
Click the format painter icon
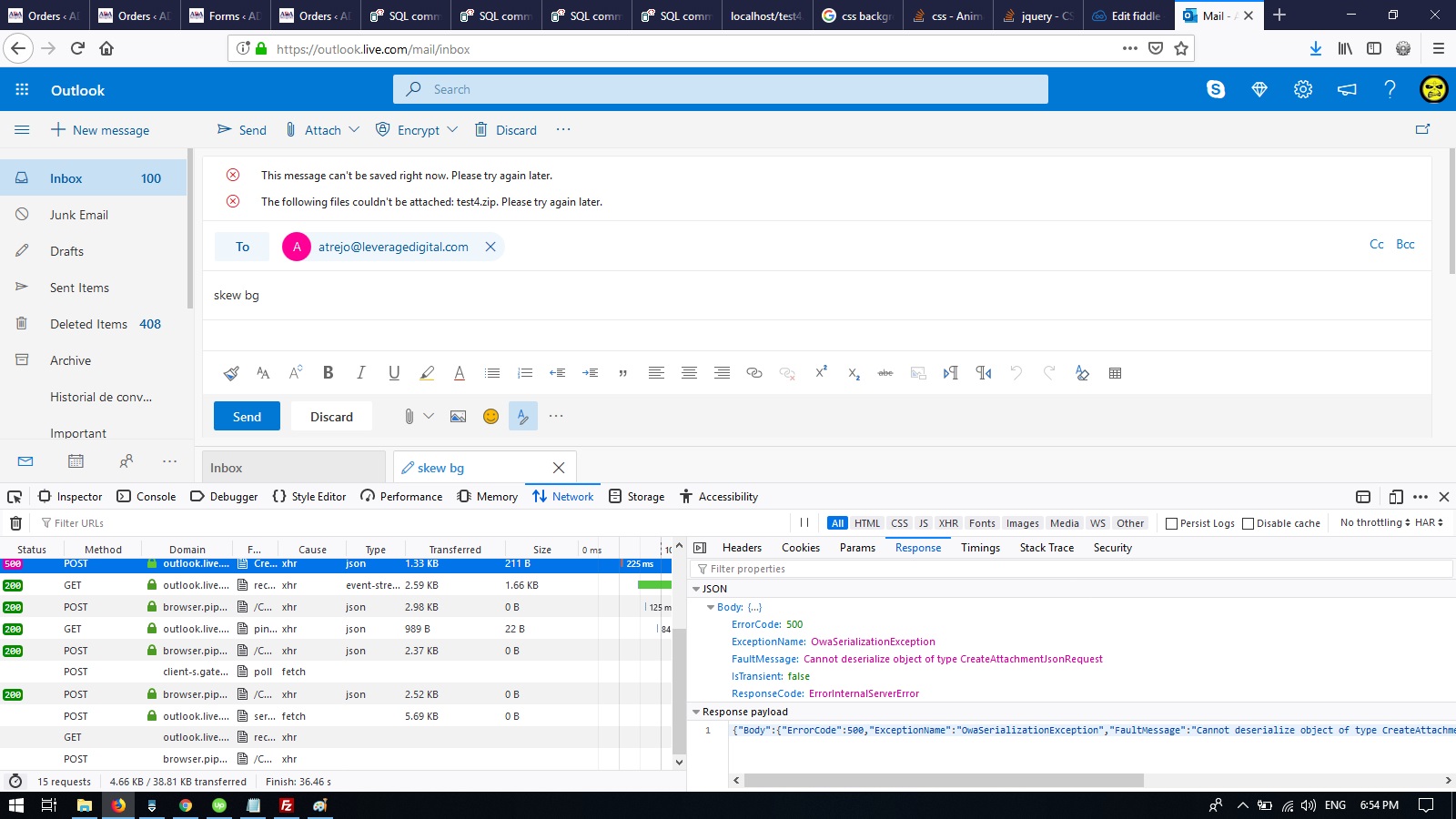(x=231, y=372)
